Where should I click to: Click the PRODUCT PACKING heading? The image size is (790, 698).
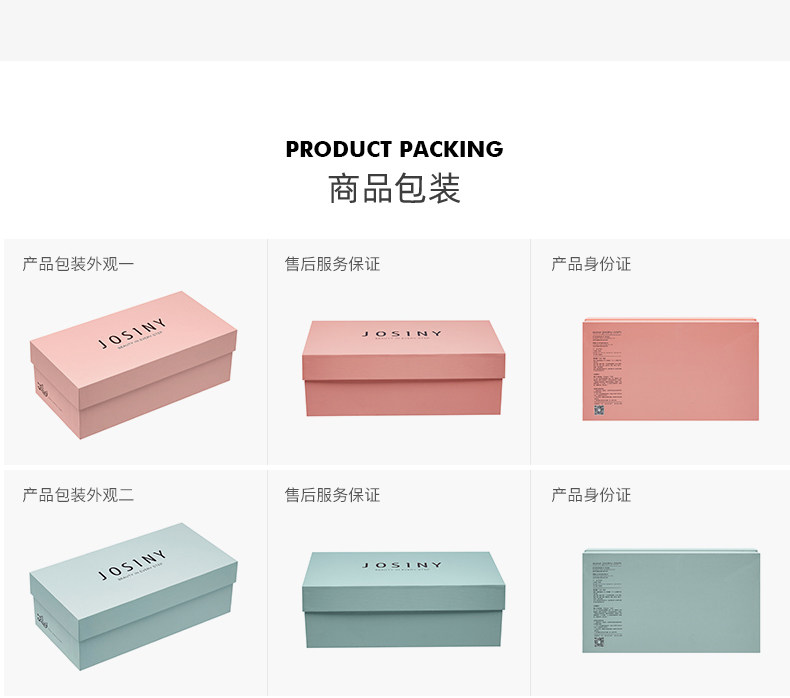click(x=394, y=149)
